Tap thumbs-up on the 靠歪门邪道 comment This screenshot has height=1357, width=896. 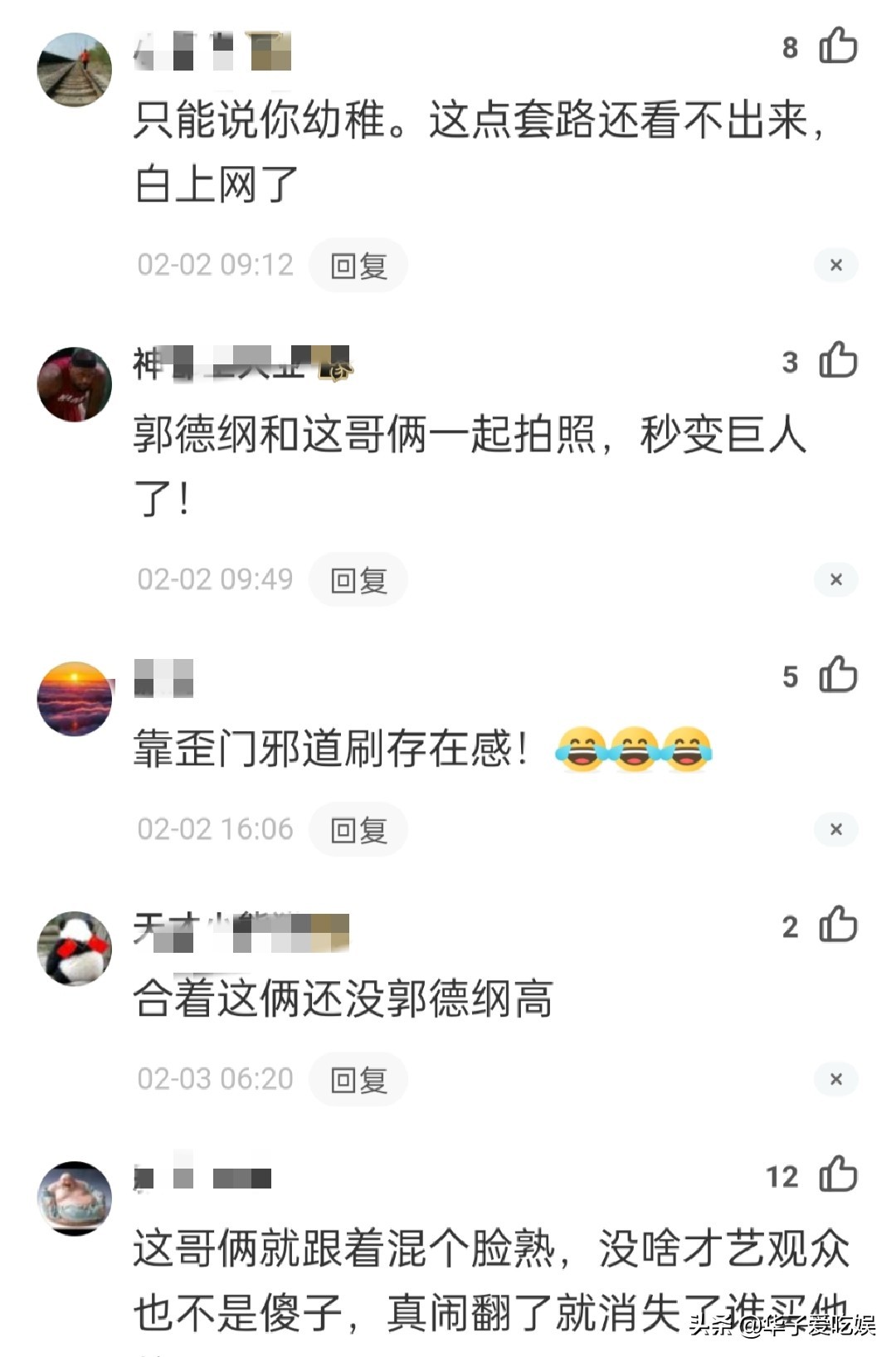838,675
